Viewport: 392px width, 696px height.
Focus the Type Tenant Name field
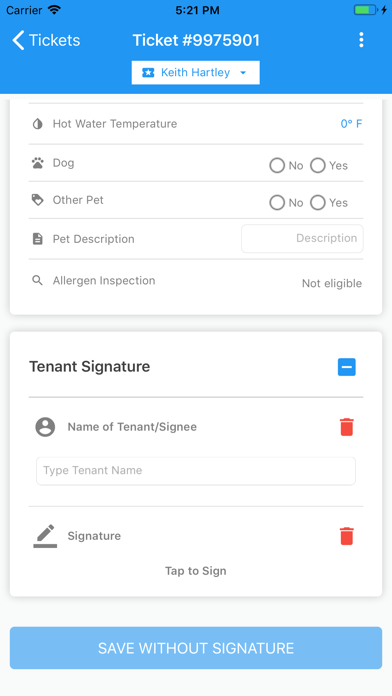click(x=196, y=471)
